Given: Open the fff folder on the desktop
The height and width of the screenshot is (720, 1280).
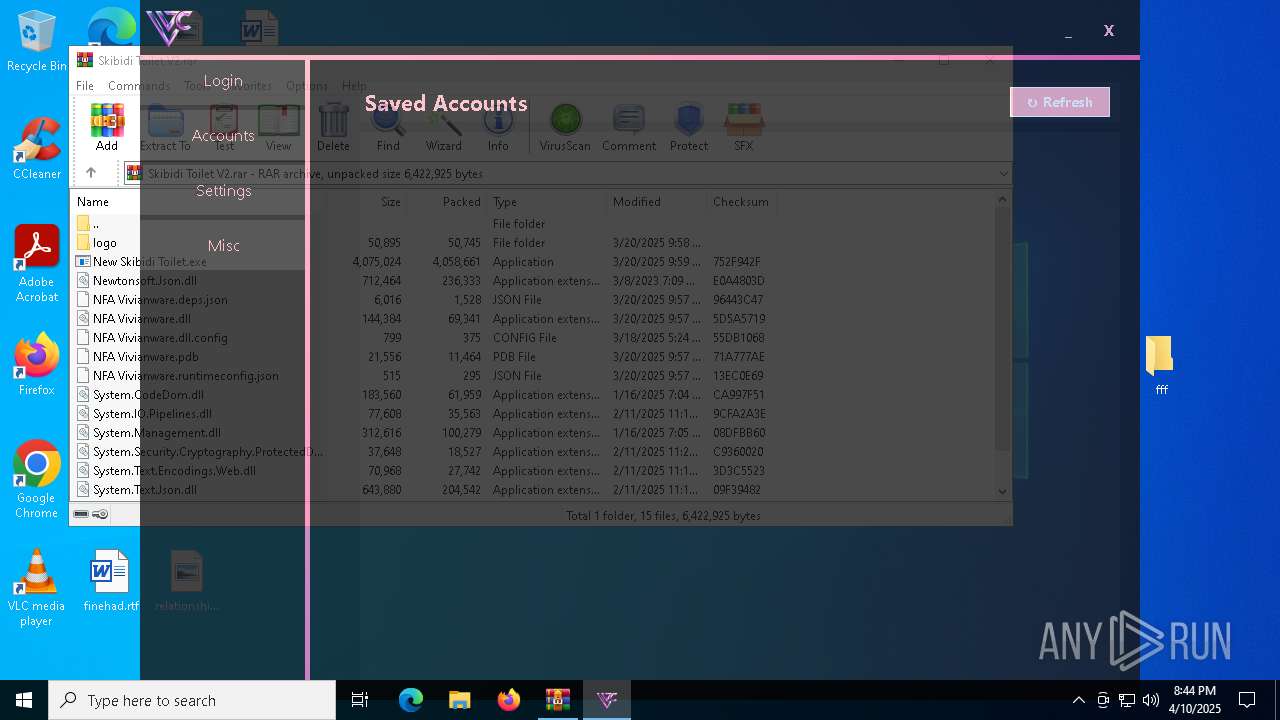Looking at the screenshot, I should 1160,366.
